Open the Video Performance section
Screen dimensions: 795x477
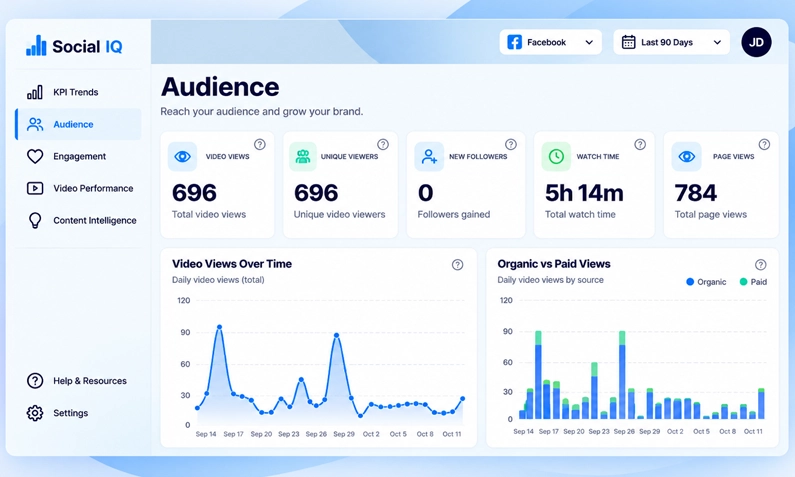(78, 189)
